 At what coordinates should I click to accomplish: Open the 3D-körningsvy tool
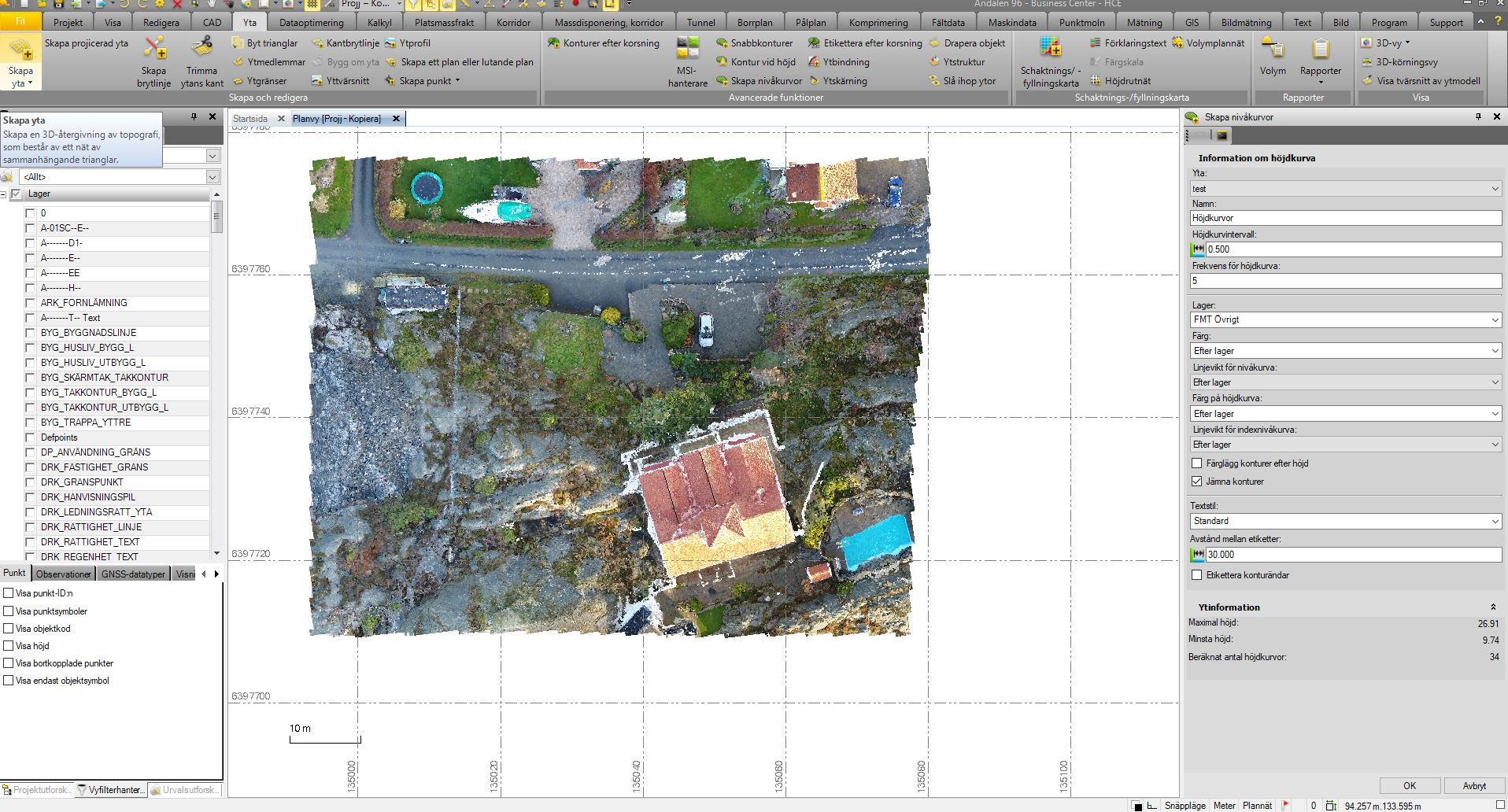point(1406,62)
